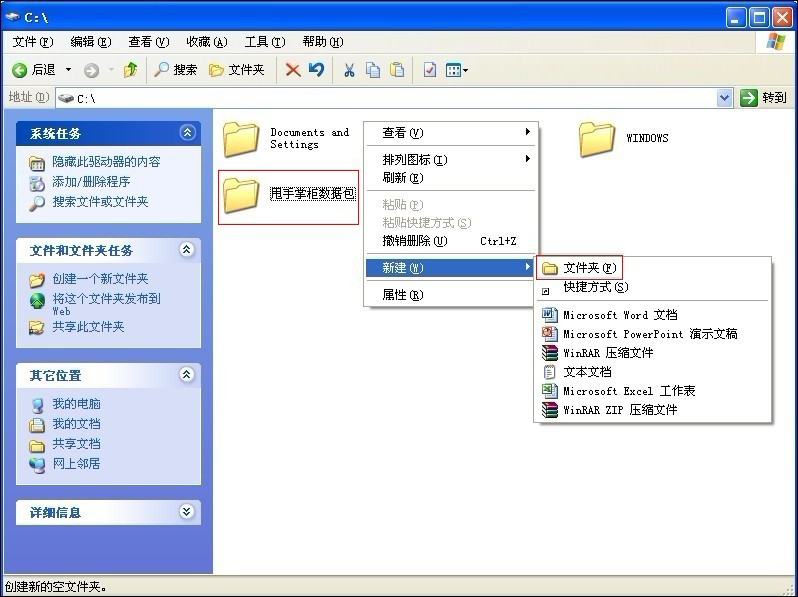798x597 pixels.
Task: Select the WINDOWS folder icon
Action: pos(596,138)
